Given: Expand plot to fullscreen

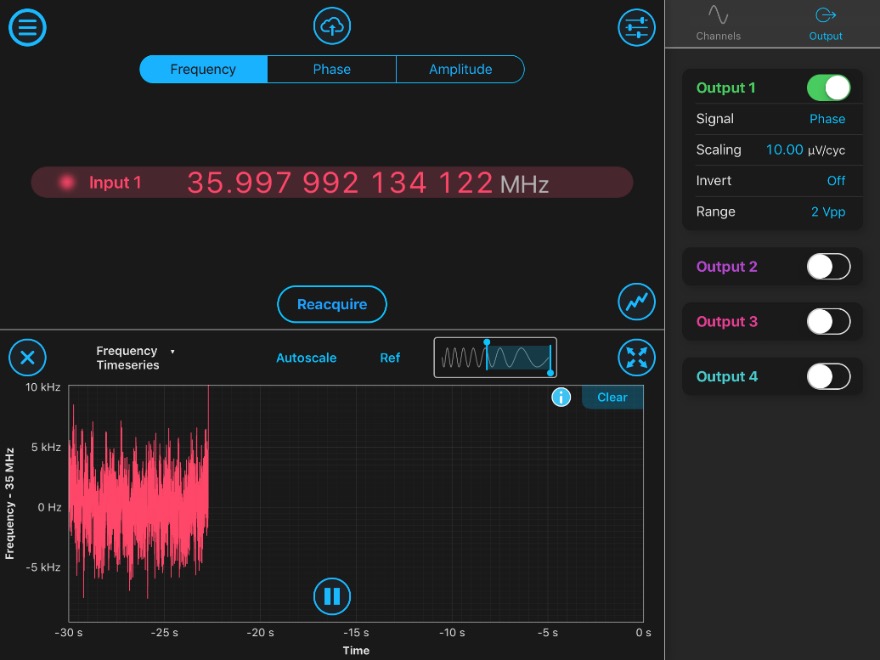Looking at the screenshot, I should click(x=636, y=358).
